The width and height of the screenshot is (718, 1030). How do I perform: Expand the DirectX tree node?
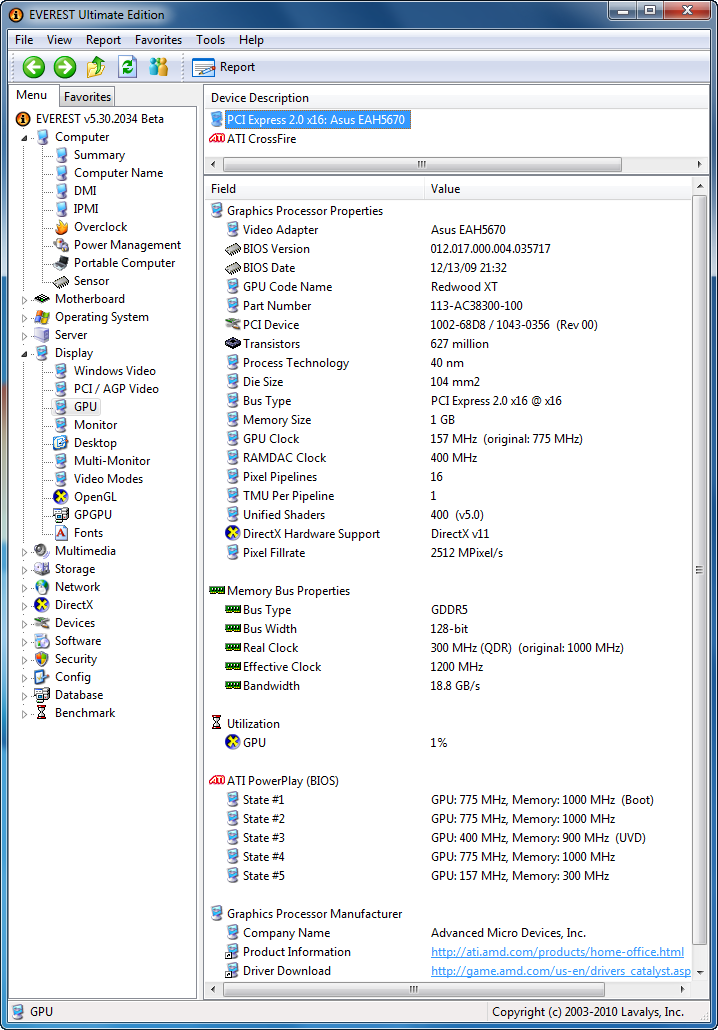24,606
